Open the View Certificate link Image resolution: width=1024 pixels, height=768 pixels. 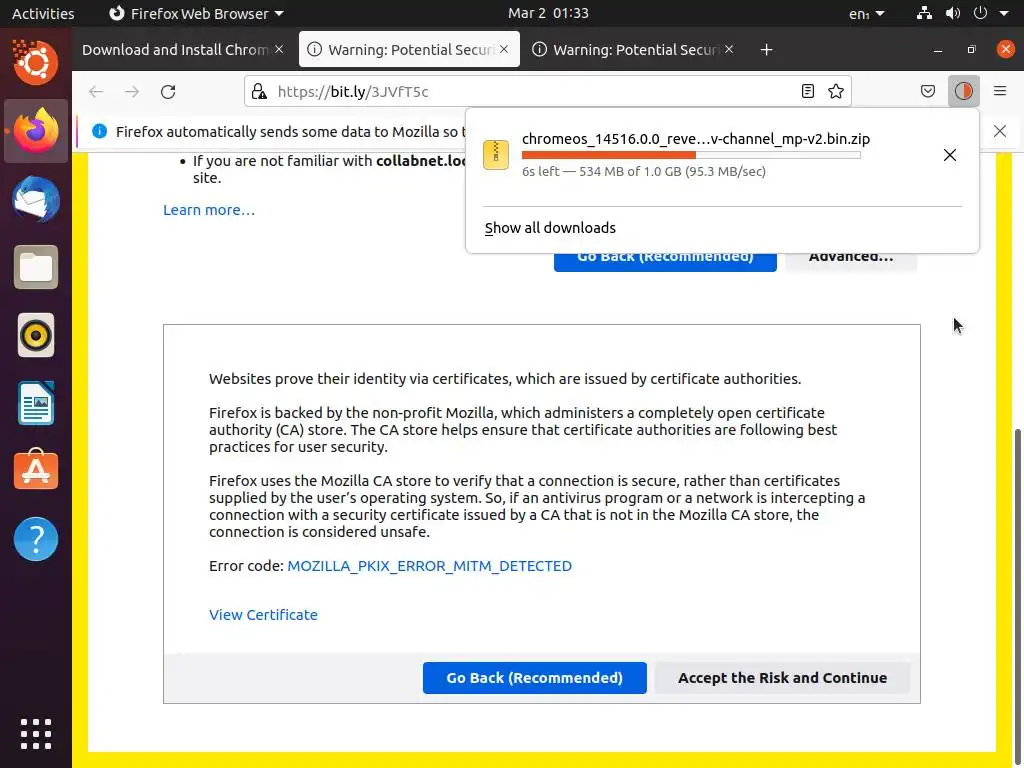pyautogui.click(x=263, y=615)
